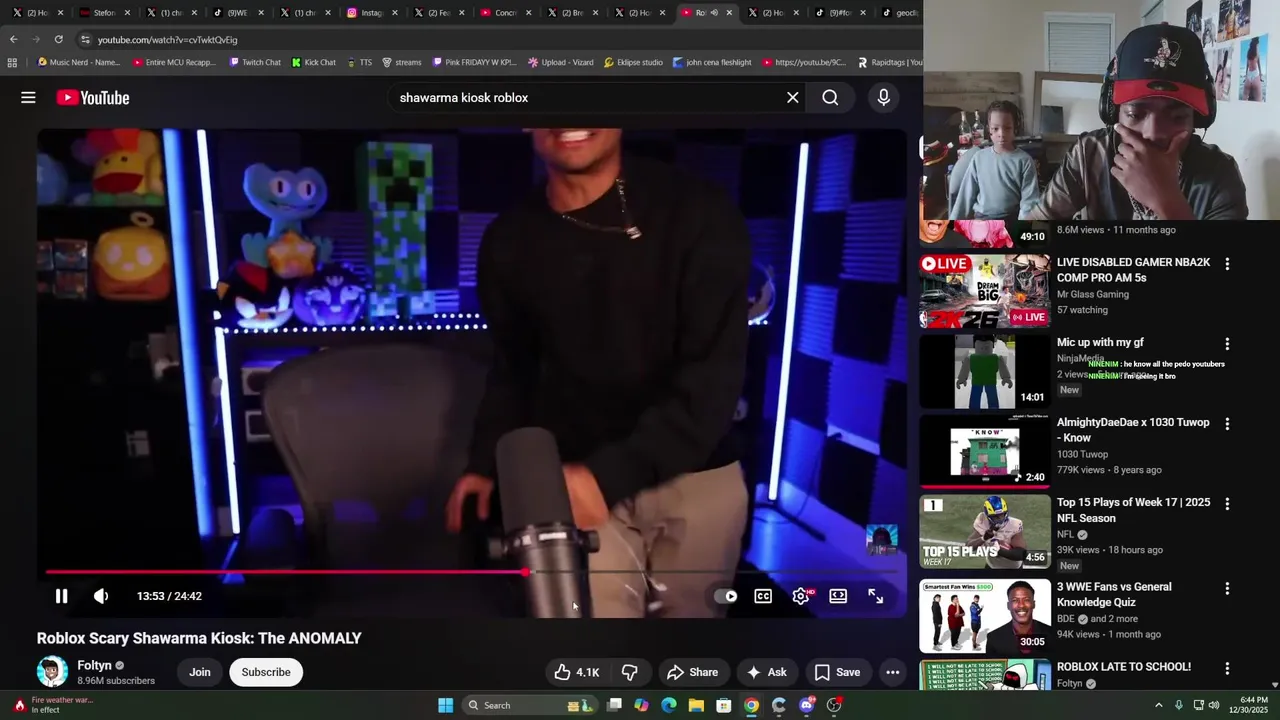Save the video to a playlist
The height and width of the screenshot is (720, 1280).
(837, 672)
